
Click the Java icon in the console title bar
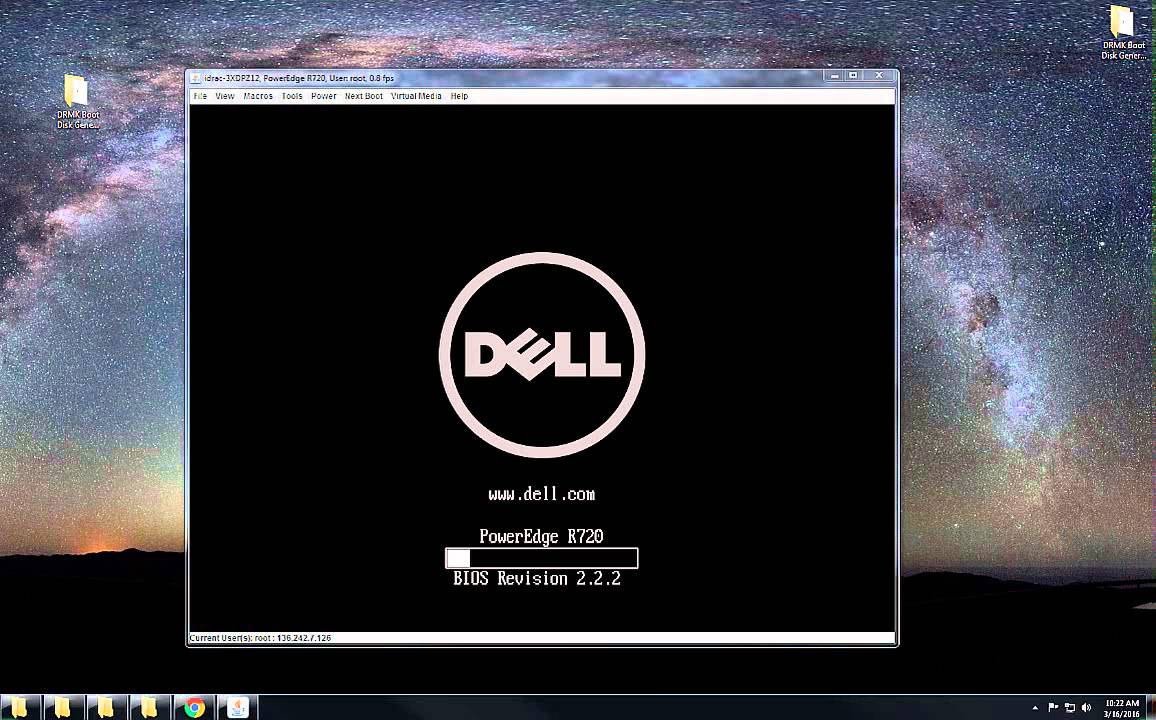click(195, 78)
